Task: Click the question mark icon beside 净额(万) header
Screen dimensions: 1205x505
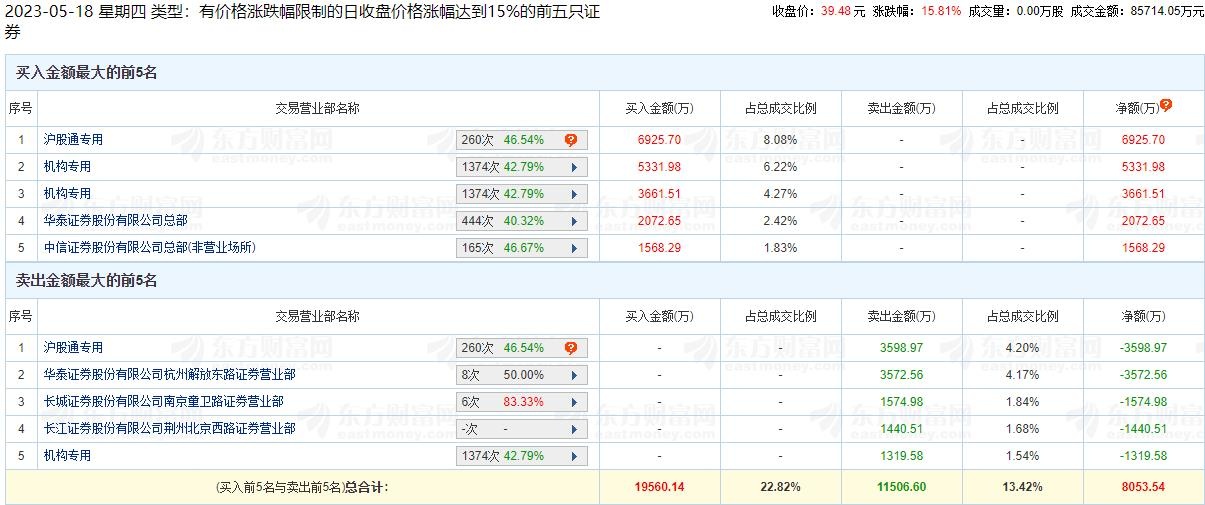Action: click(1166, 105)
